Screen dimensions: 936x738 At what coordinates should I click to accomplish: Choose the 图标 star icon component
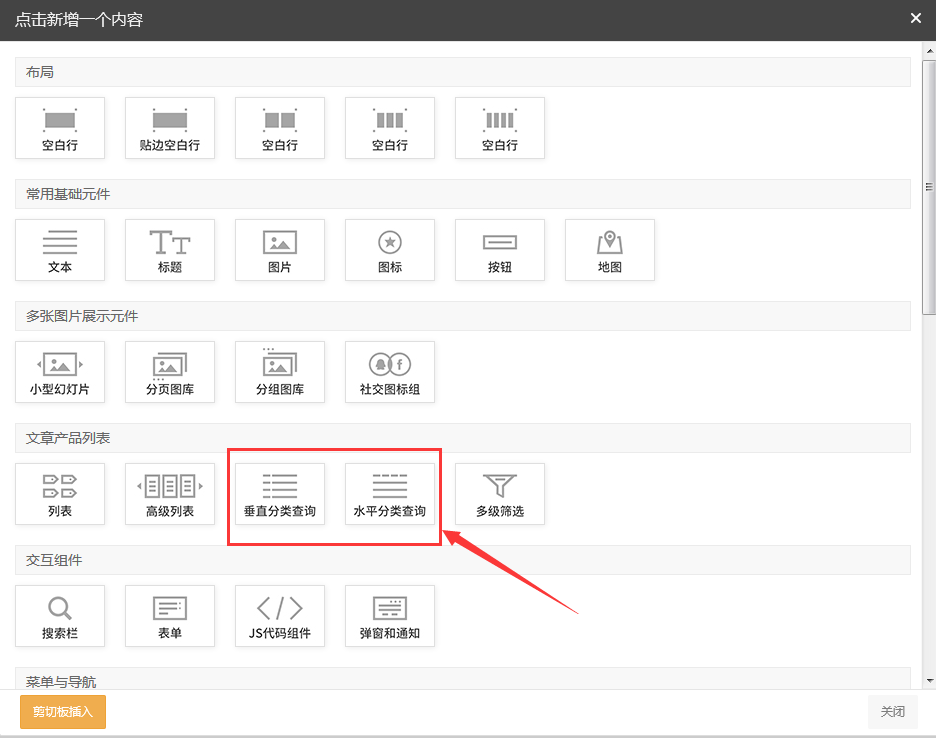point(390,250)
